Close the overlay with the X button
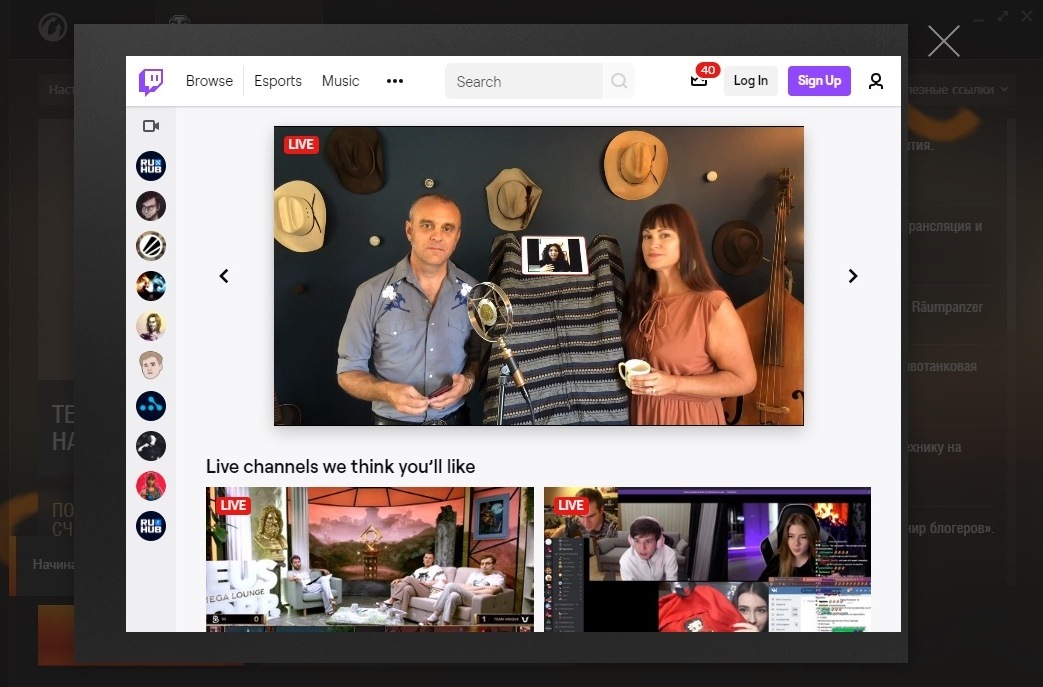This screenshot has height=687, width=1043. (943, 41)
